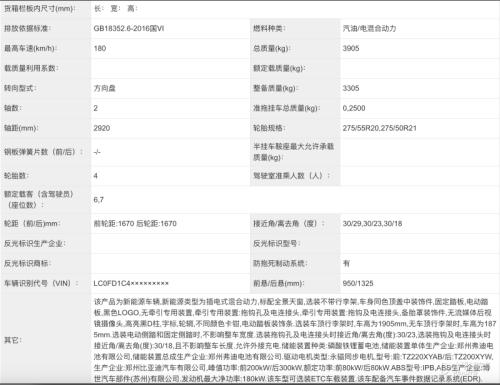Click the emission standard value GB18352.6-2016国VI

[129, 29]
